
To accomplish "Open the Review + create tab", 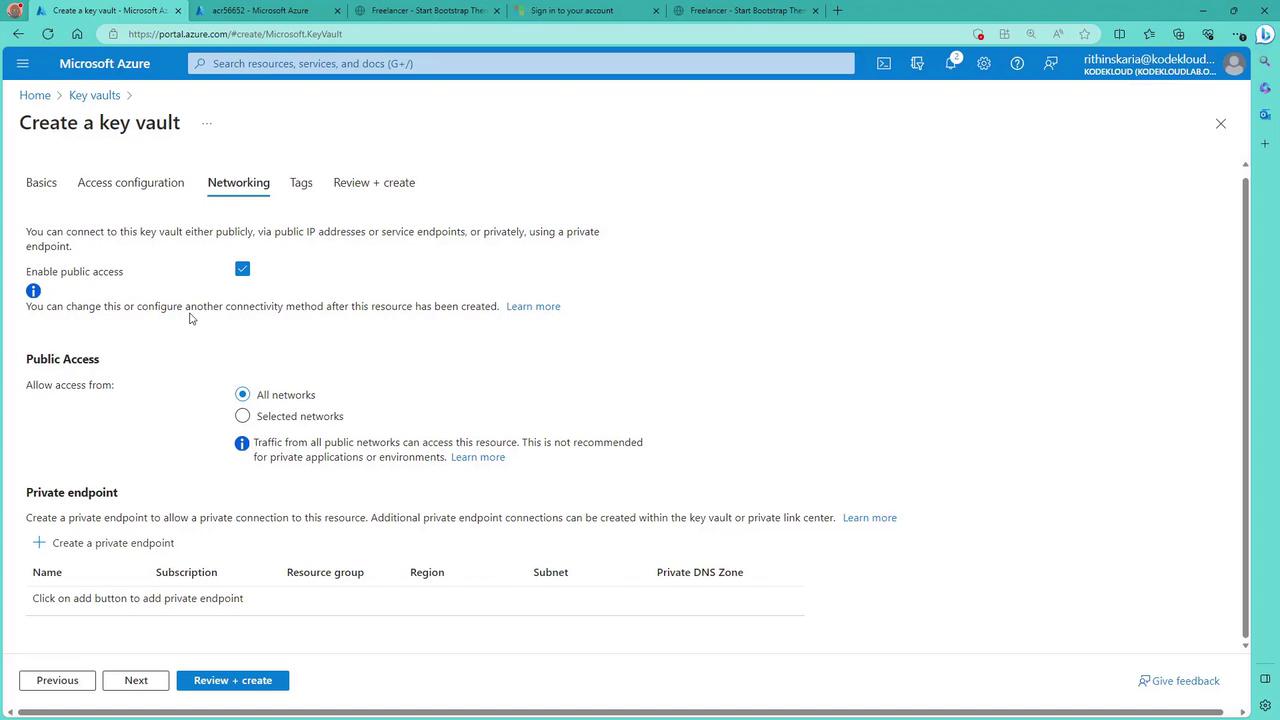I will (x=374, y=183).
